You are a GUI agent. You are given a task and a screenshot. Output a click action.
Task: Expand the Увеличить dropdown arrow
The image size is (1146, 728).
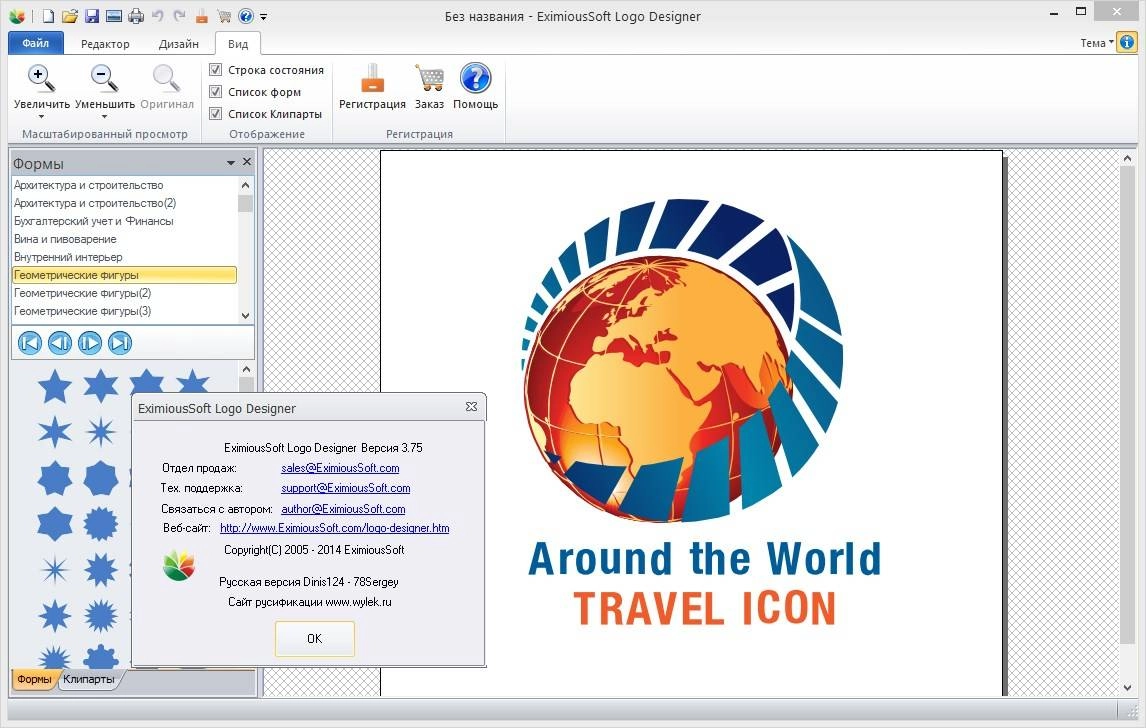pyautogui.click(x=41, y=117)
